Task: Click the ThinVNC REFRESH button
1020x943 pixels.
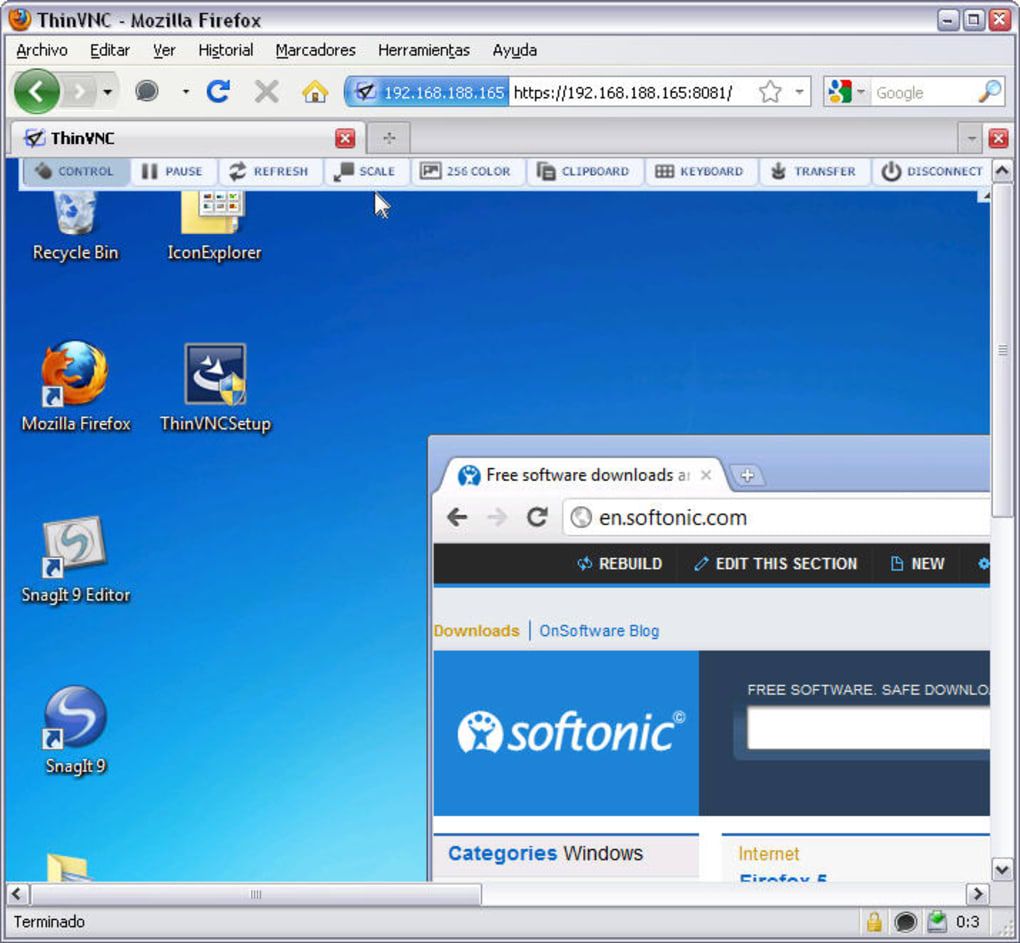Action: tap(269, 171)
